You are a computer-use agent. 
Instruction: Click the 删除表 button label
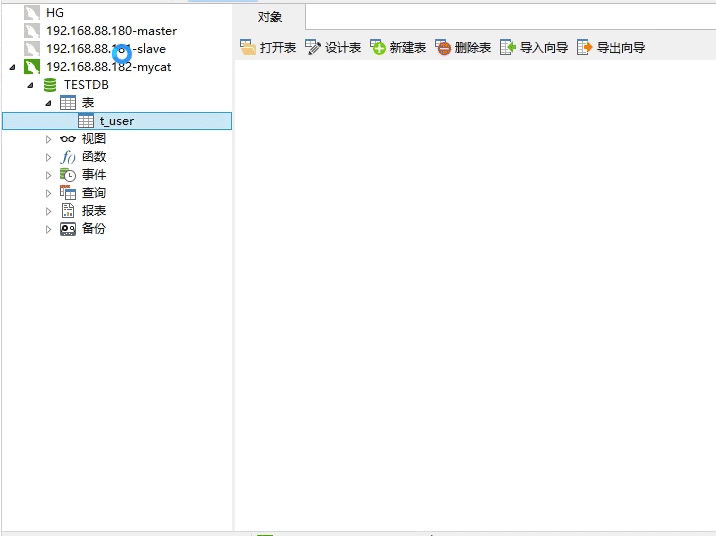[x=473, y=47]
